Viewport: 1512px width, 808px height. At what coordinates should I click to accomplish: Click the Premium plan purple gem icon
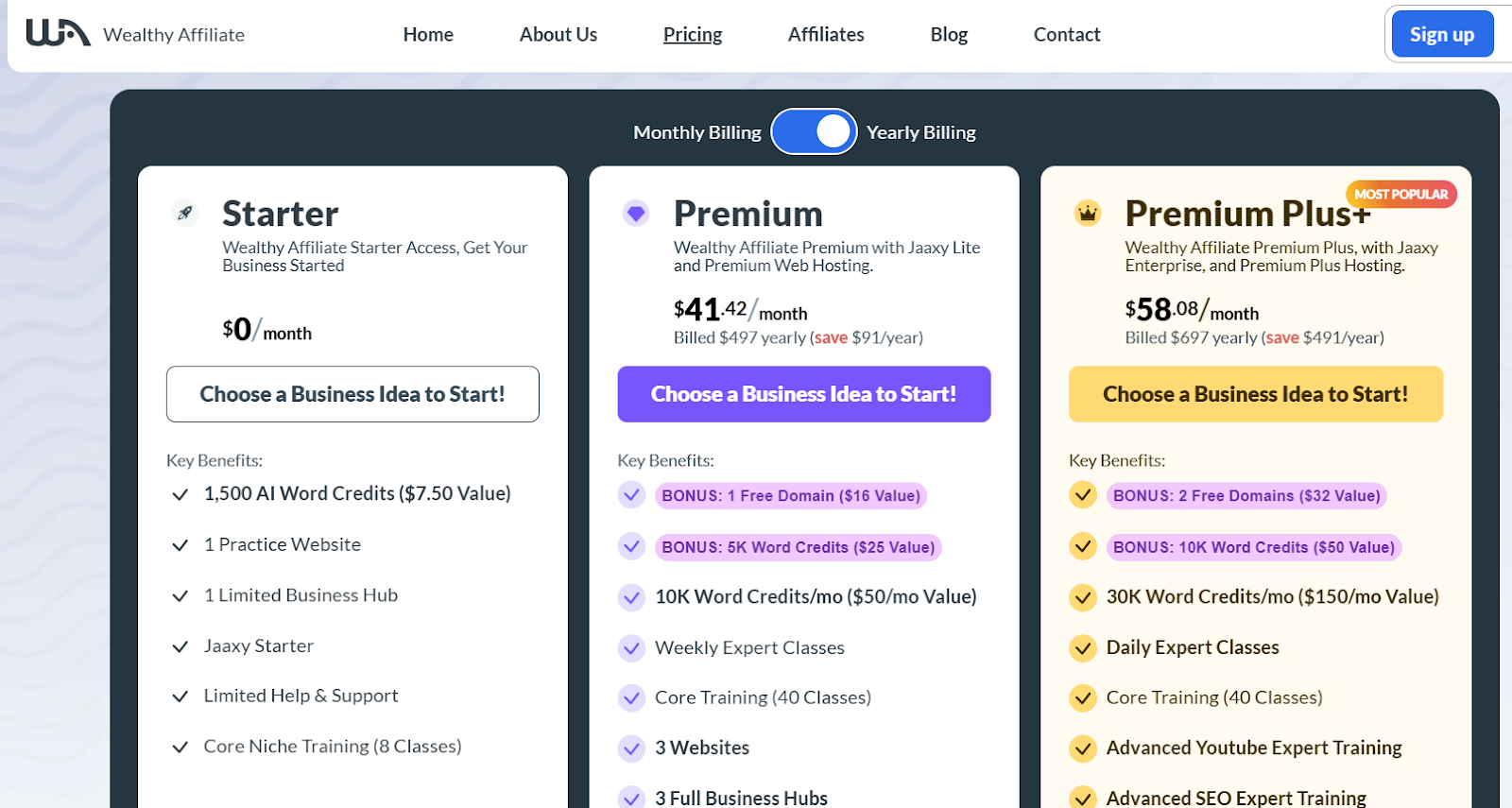[x=636, y=213]
